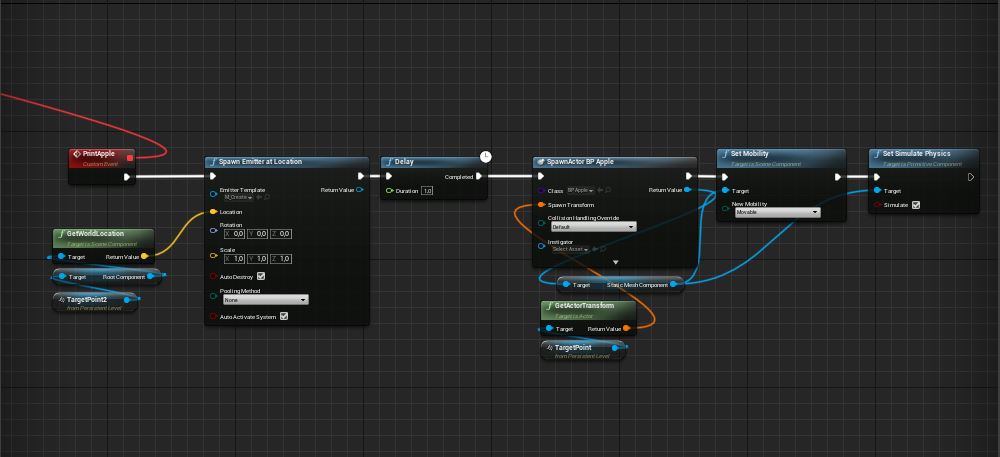This screenshot has width=1000, height=457.
Task: Click the Delay Duration value field
Action: 427,190
